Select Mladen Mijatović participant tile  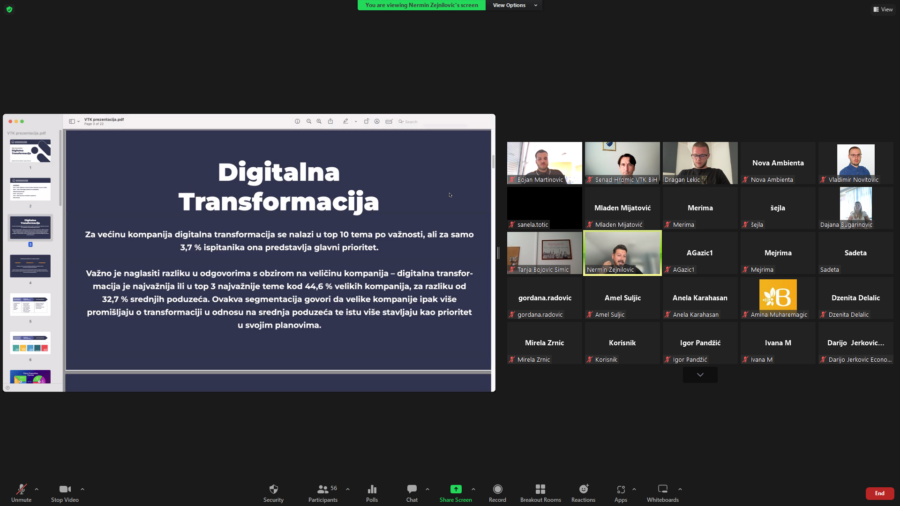coord(622,208)
